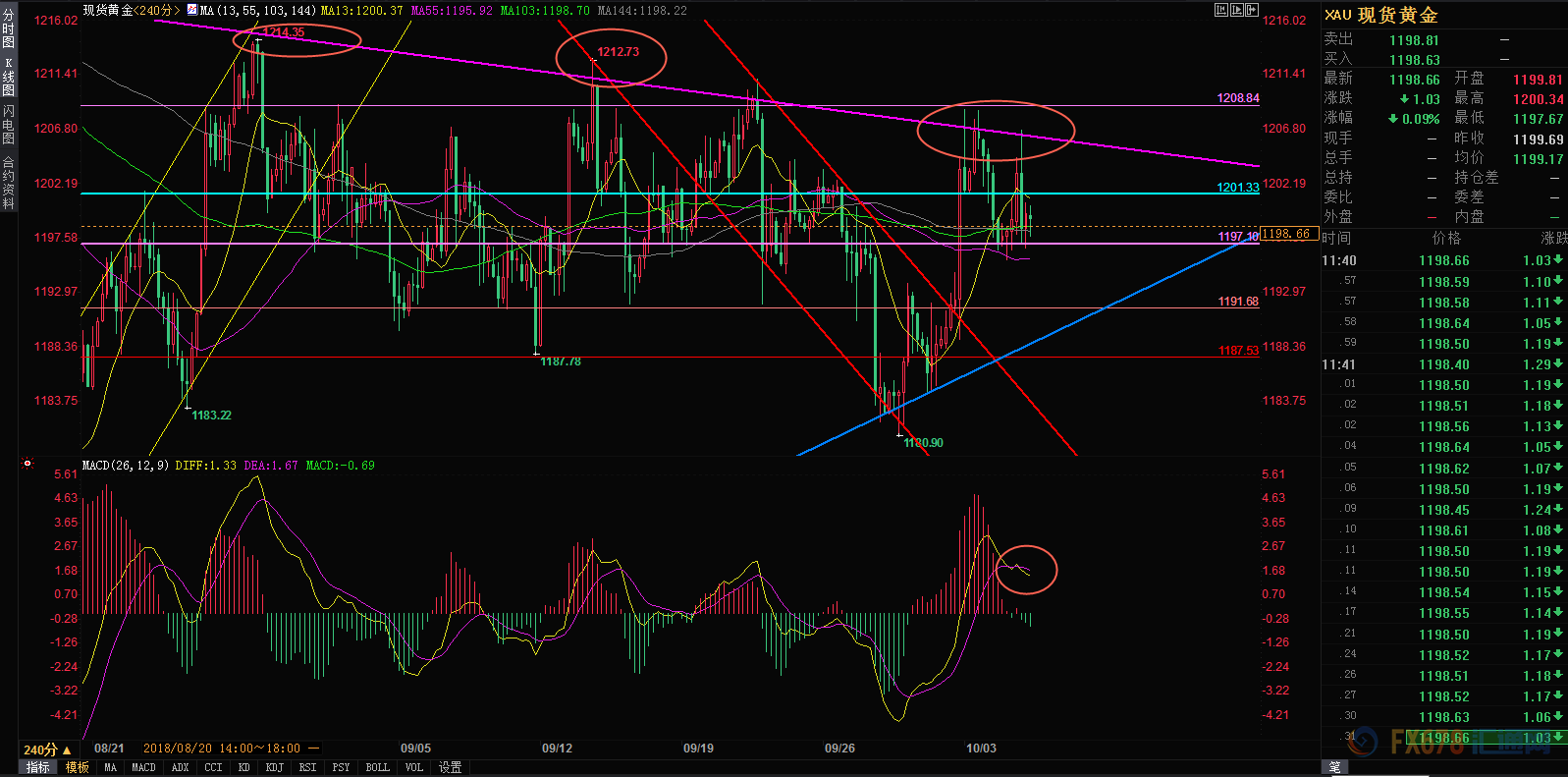Click the middle chart playback icon at top right
Screen dimensions: 1568x777
pos(1237,10)
